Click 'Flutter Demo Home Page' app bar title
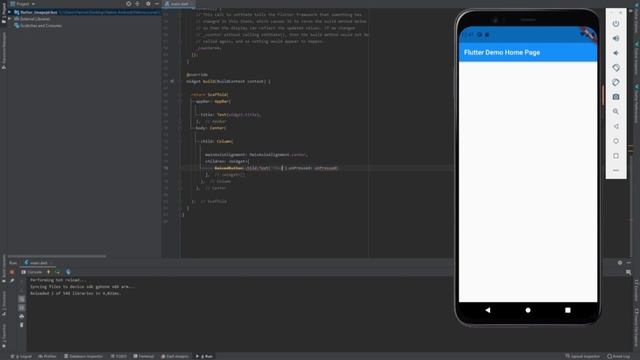 point(502,52)
